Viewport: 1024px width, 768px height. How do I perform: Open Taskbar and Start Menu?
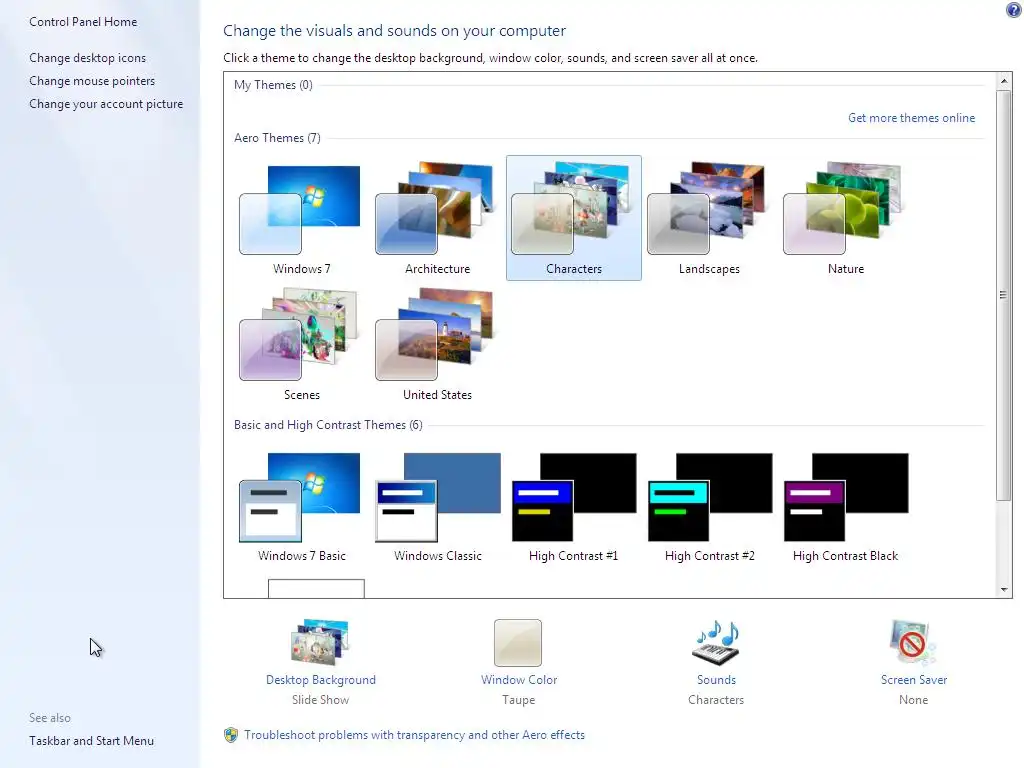(91, 741)
